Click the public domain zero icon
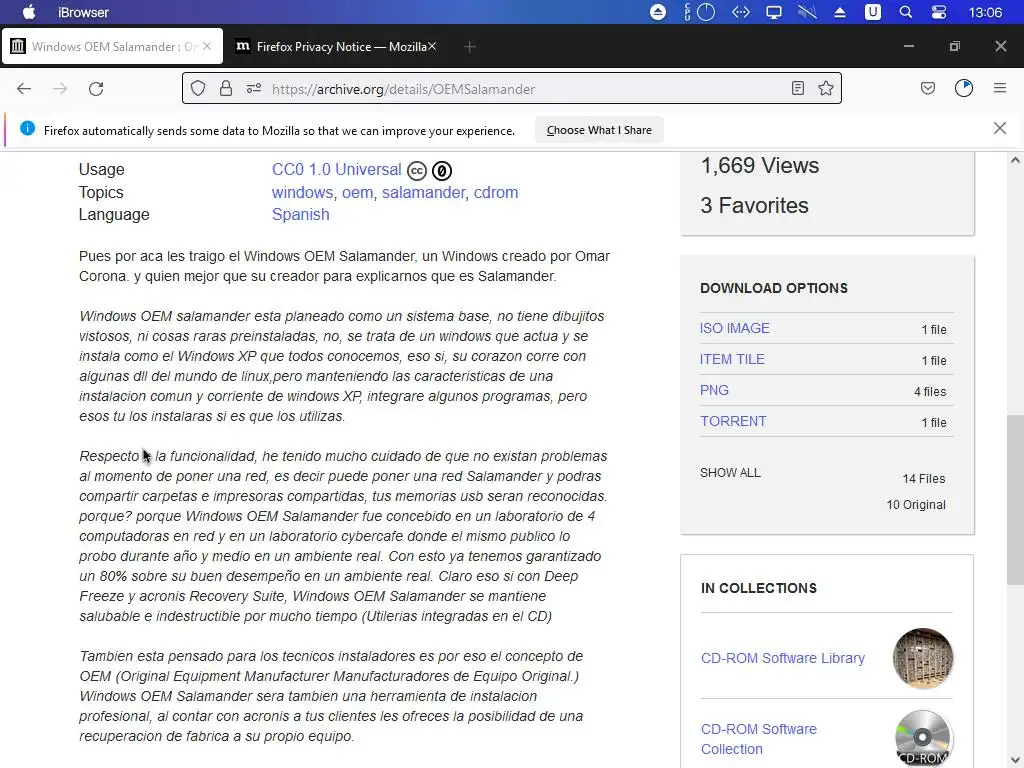The image size is (1024, 768). [441, 171]
